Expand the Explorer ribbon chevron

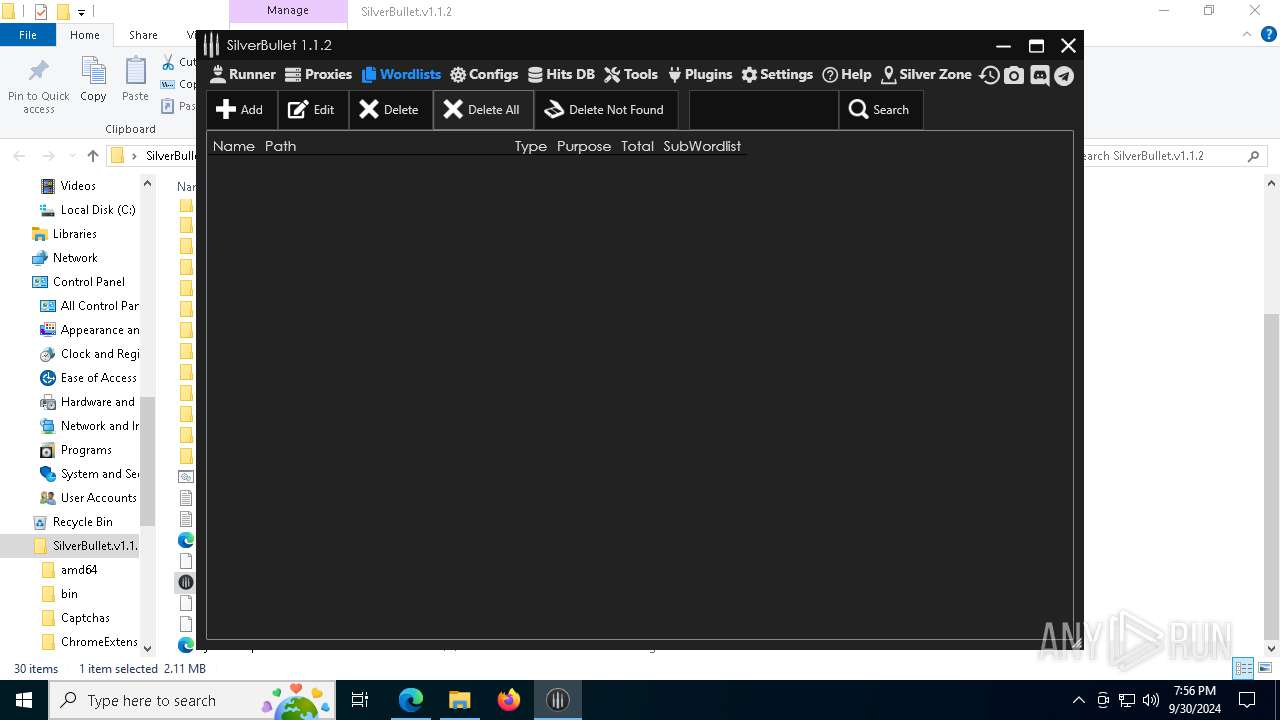pos(1246,35)
